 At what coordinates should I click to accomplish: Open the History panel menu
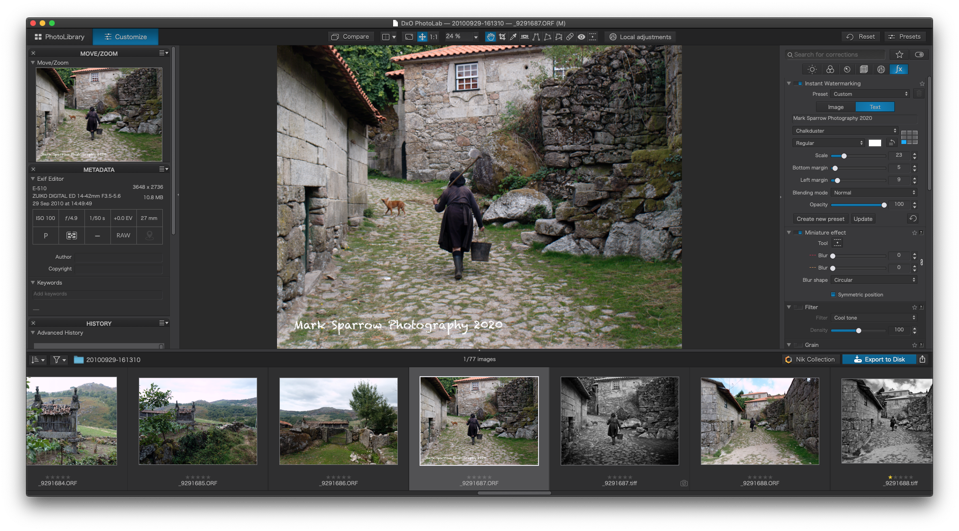click(x=163, y=323)
